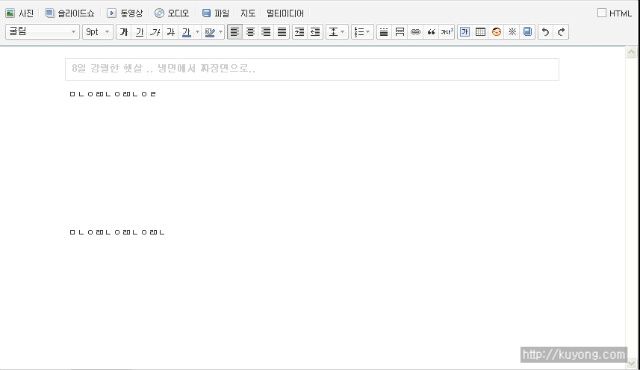Insert a photo with 사진 button

tap(19, 13)
